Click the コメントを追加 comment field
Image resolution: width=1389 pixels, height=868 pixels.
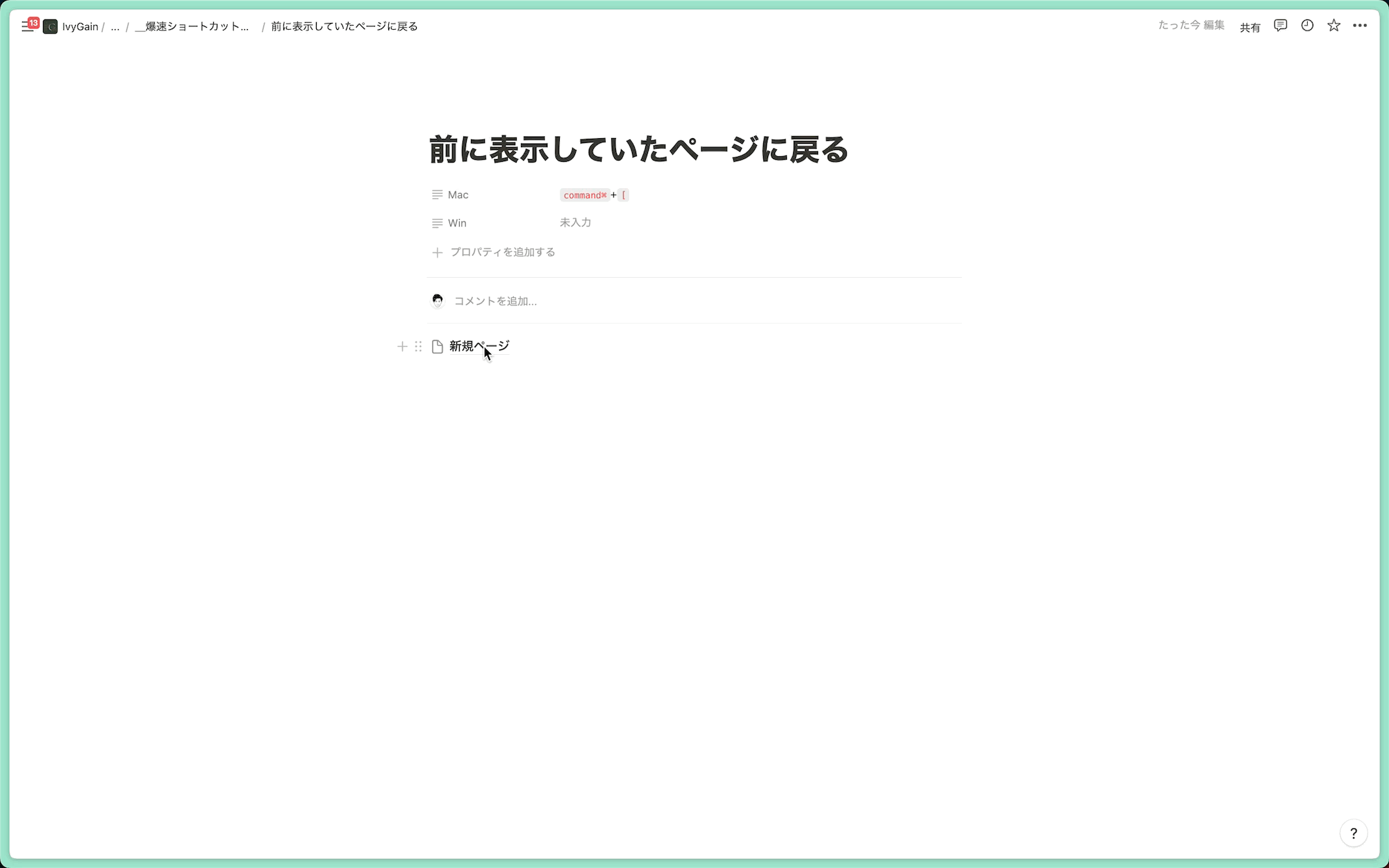pyautogui.click(x=495, y=301)
